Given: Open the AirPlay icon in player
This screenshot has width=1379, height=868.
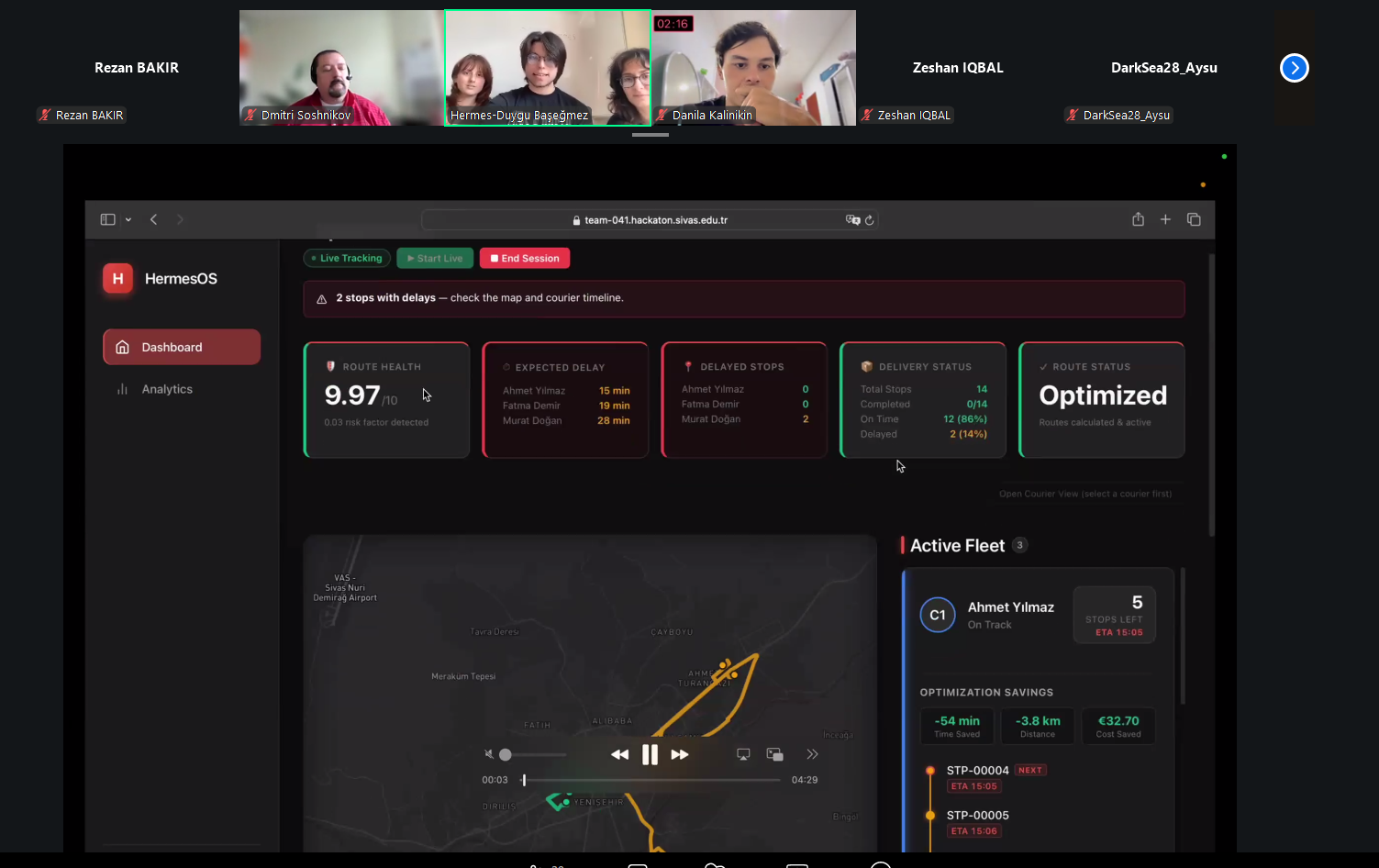Looking at the screenshot, I should point(743,754).
